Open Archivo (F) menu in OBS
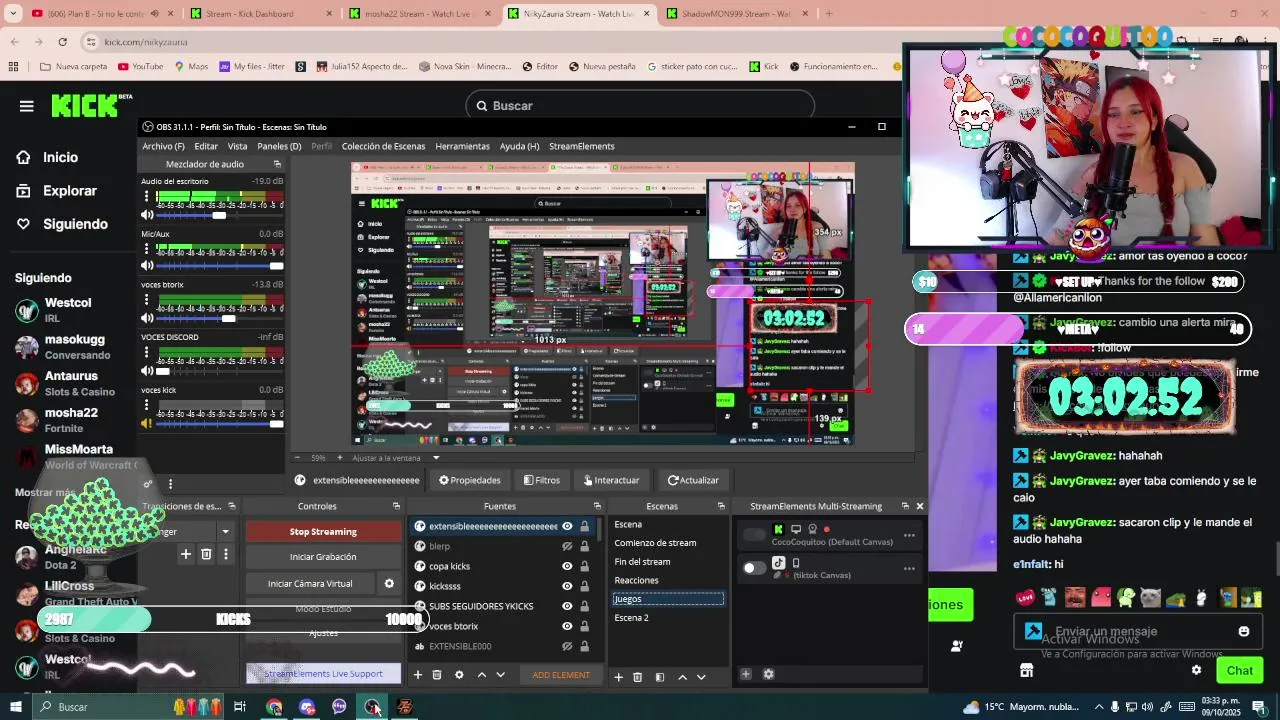 click(x=163, y=146)
